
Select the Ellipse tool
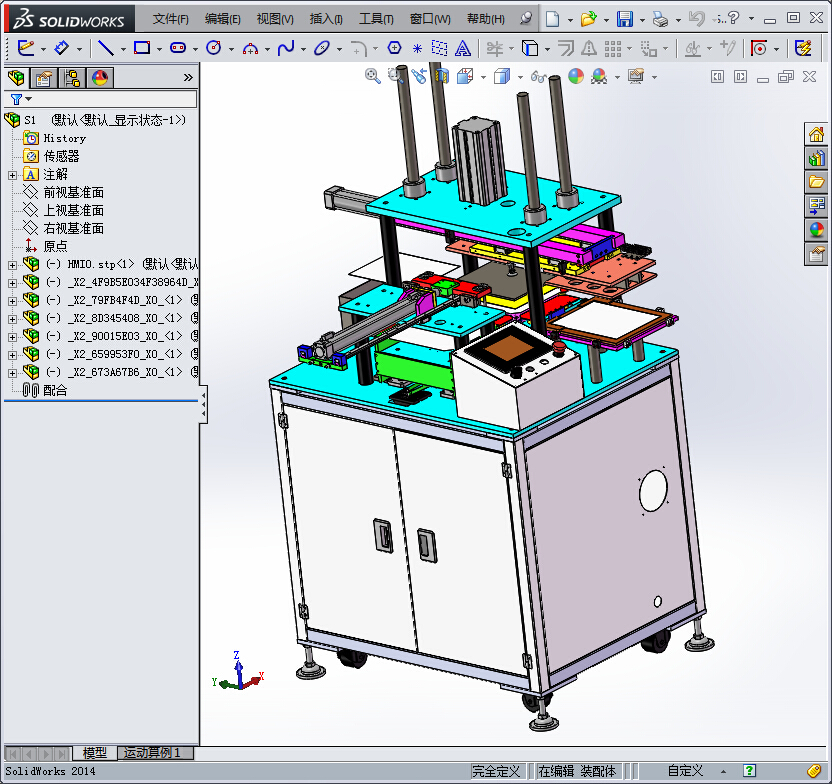[322, 48]
